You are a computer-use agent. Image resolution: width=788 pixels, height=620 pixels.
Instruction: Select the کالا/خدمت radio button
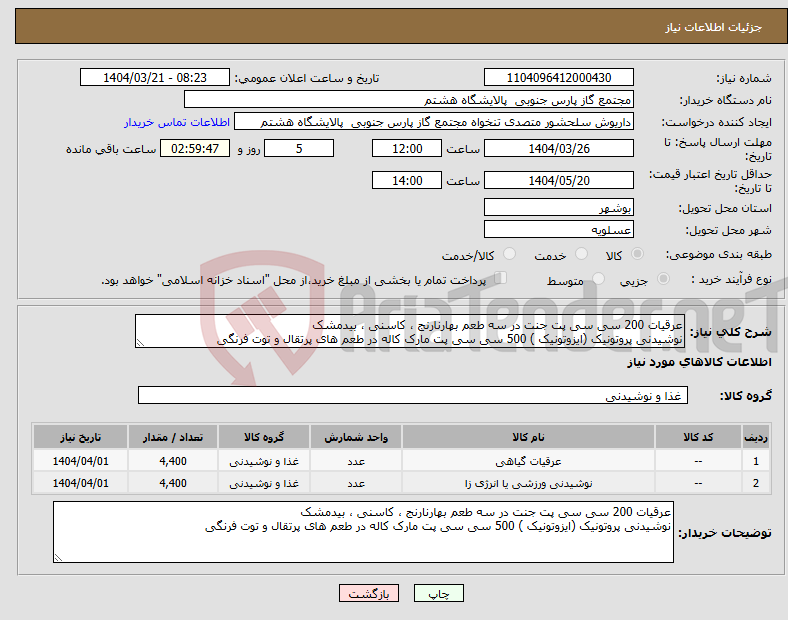(509, 254)
